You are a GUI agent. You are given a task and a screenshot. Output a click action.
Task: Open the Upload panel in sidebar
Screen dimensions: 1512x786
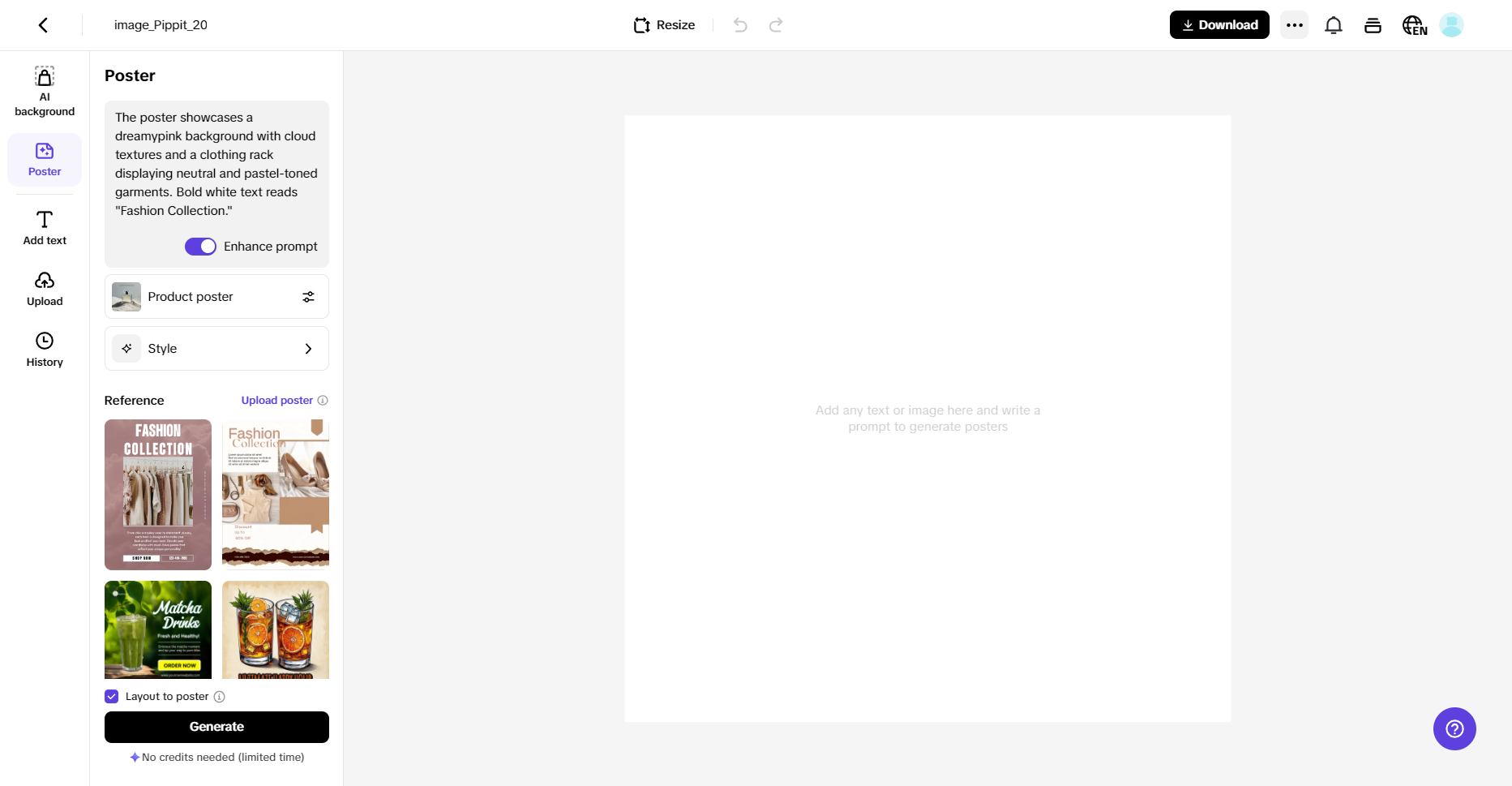tap(45, 289)
